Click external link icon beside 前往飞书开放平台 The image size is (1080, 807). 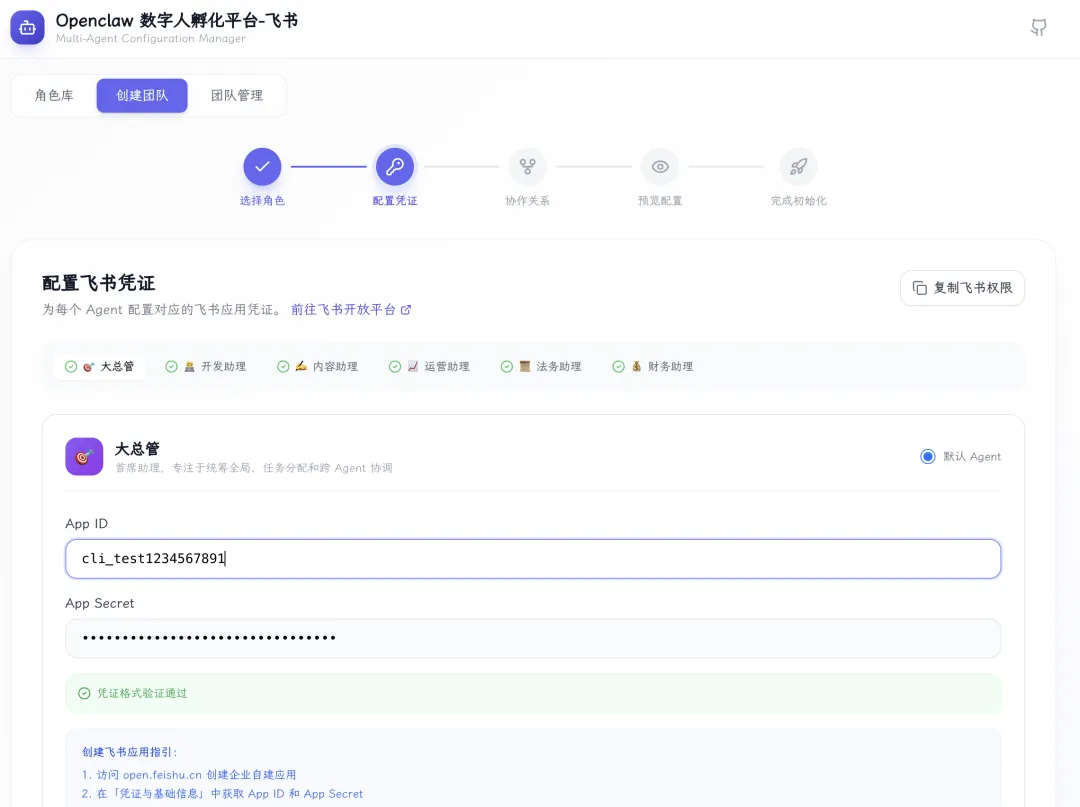[406, 310]
